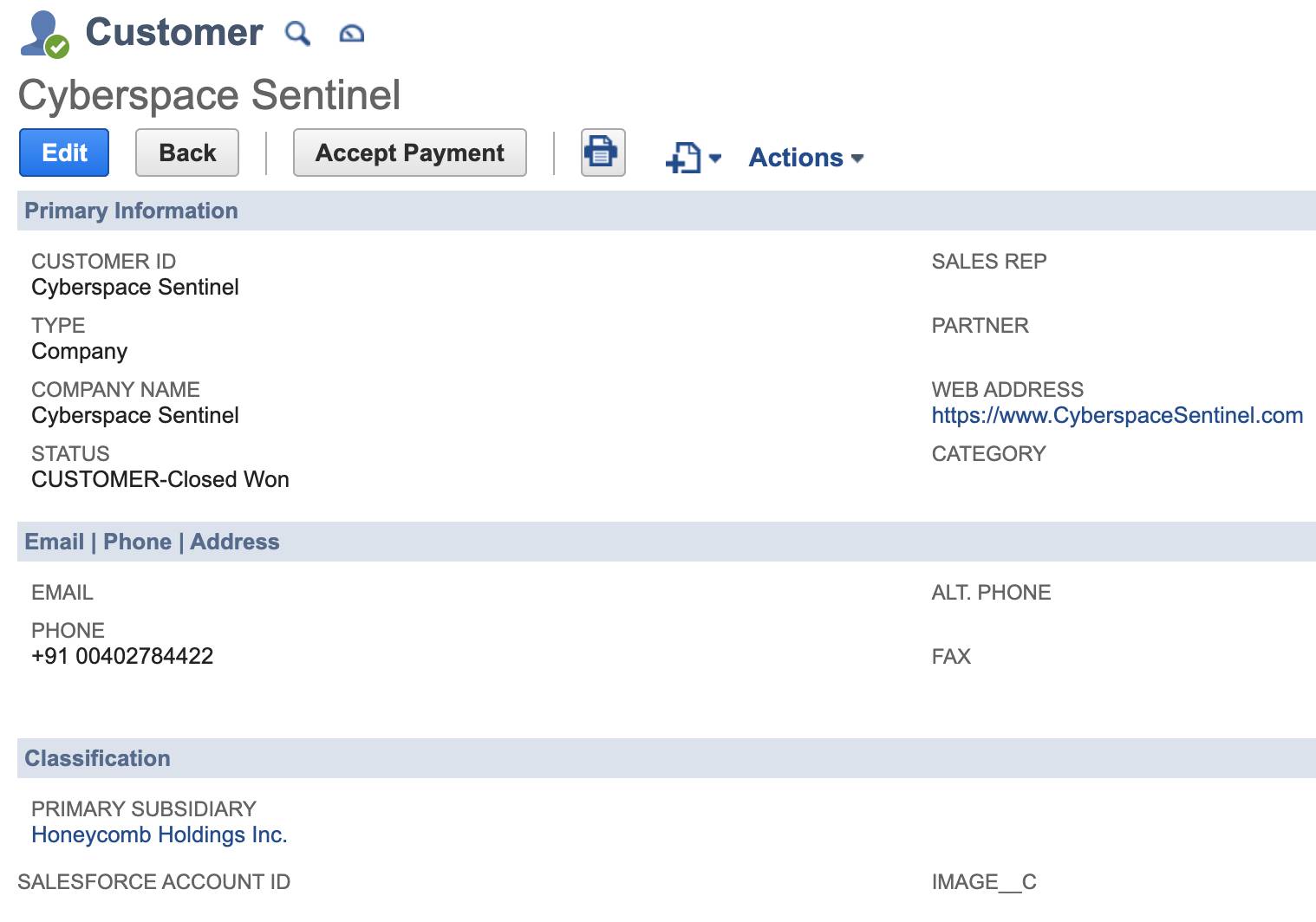Open the Honeycomb Holdings Inc. subsidiary link
Screen dimensions: 1316x922
[160, 834]
